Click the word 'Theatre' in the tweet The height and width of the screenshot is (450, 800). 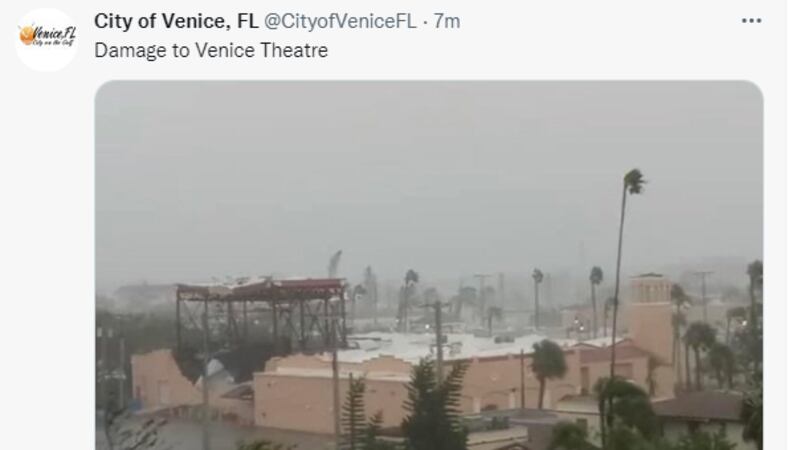pos(294,50)
